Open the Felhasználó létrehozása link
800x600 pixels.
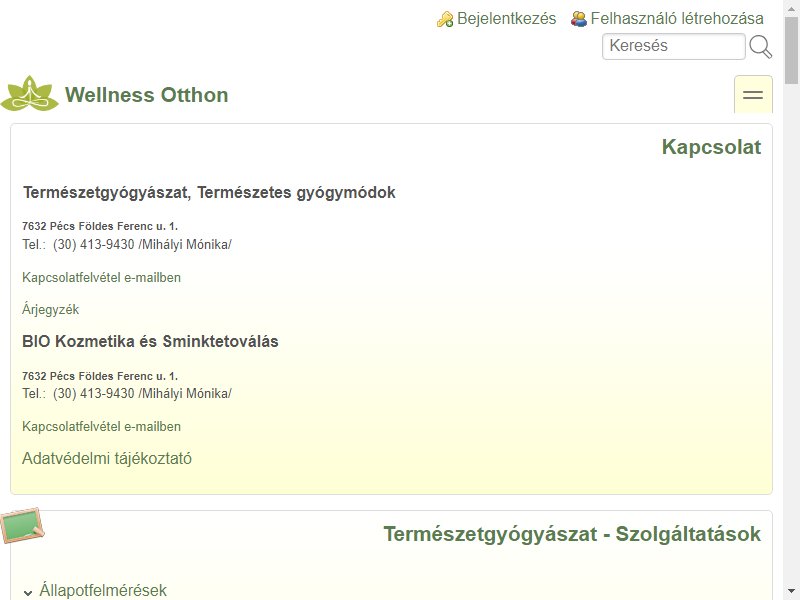[677, 18]
